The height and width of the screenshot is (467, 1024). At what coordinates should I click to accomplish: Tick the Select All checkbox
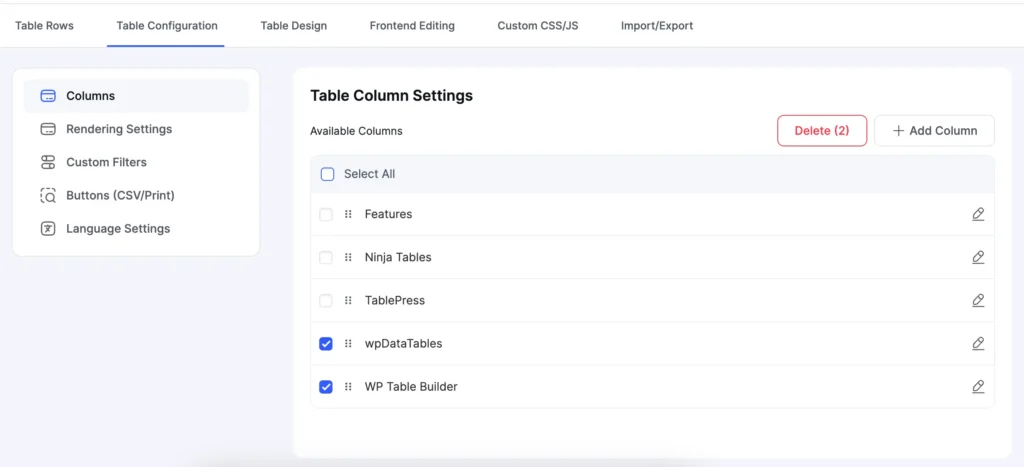tap(328, 174)
